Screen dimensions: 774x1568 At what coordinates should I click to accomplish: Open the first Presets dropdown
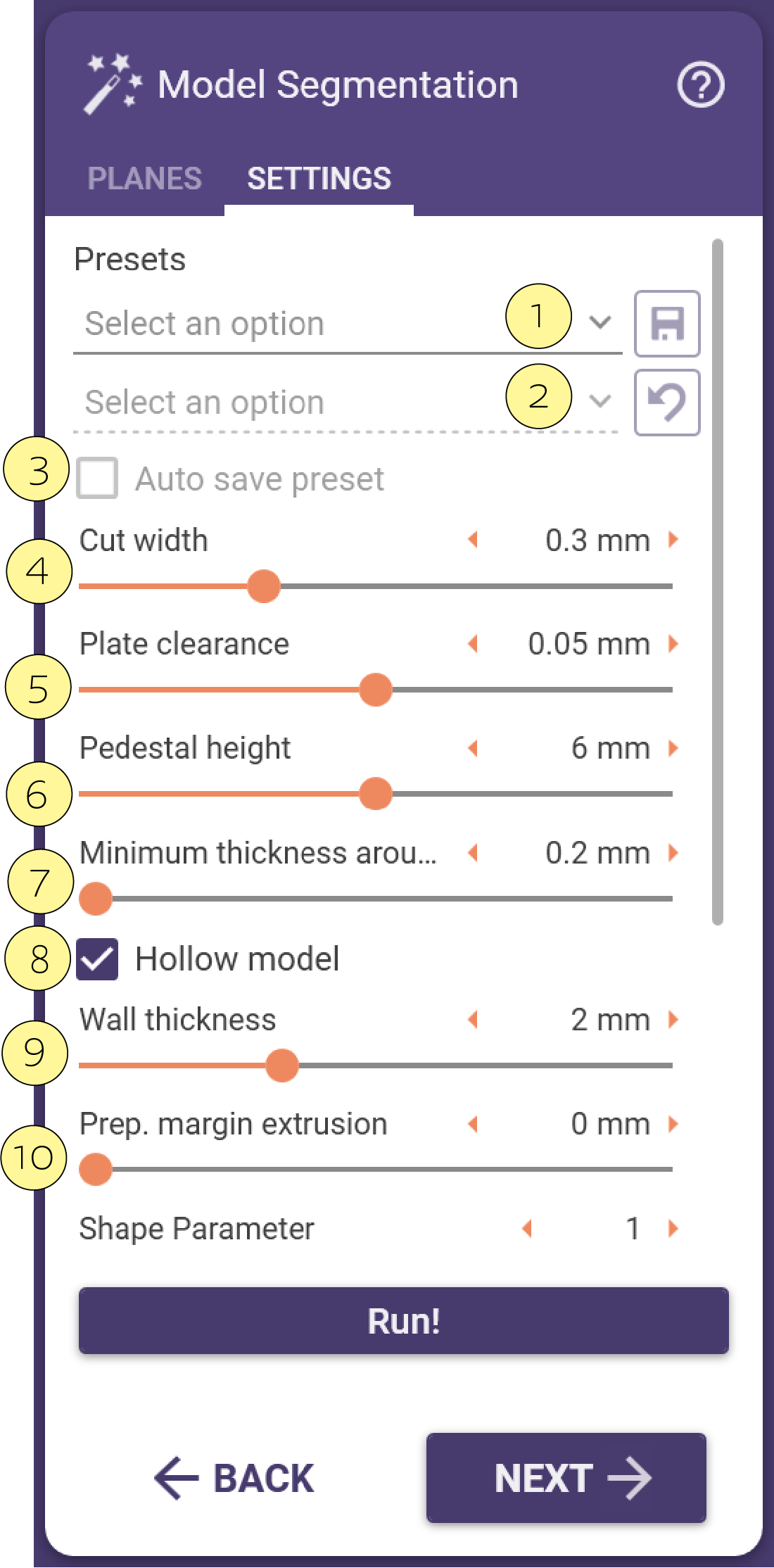pos(348,324)
